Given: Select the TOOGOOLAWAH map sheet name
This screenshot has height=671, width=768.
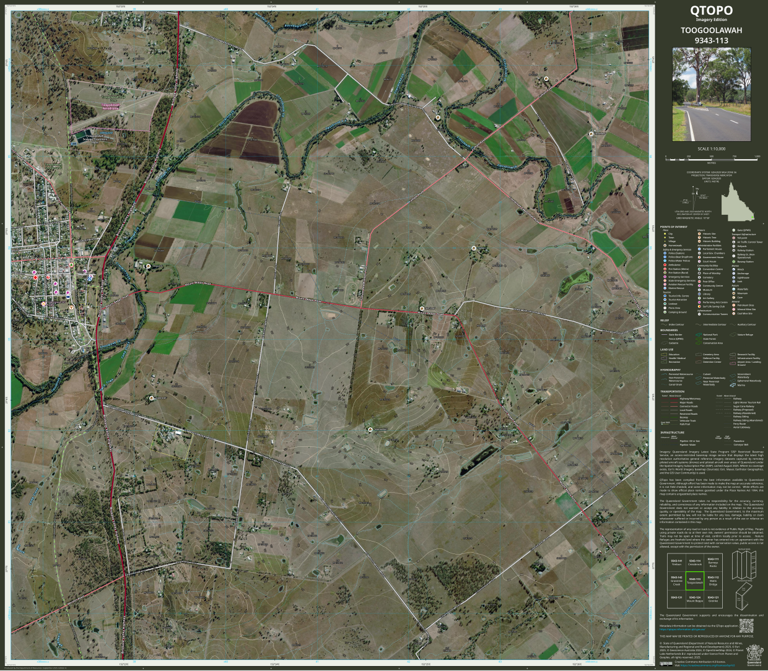Looking at the screenshot, I should click(711, 30).
